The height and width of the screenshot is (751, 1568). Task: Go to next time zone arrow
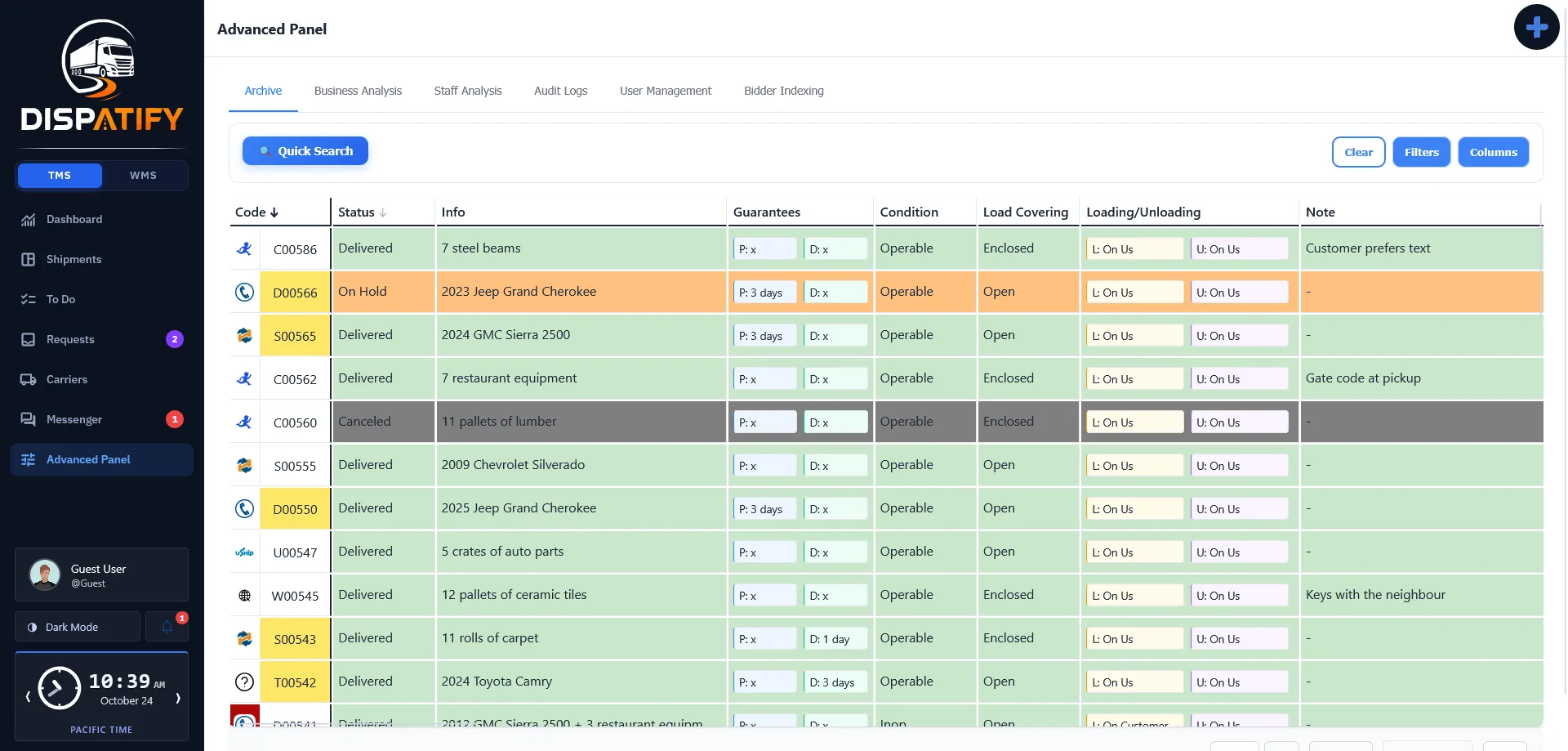(178, 697)
